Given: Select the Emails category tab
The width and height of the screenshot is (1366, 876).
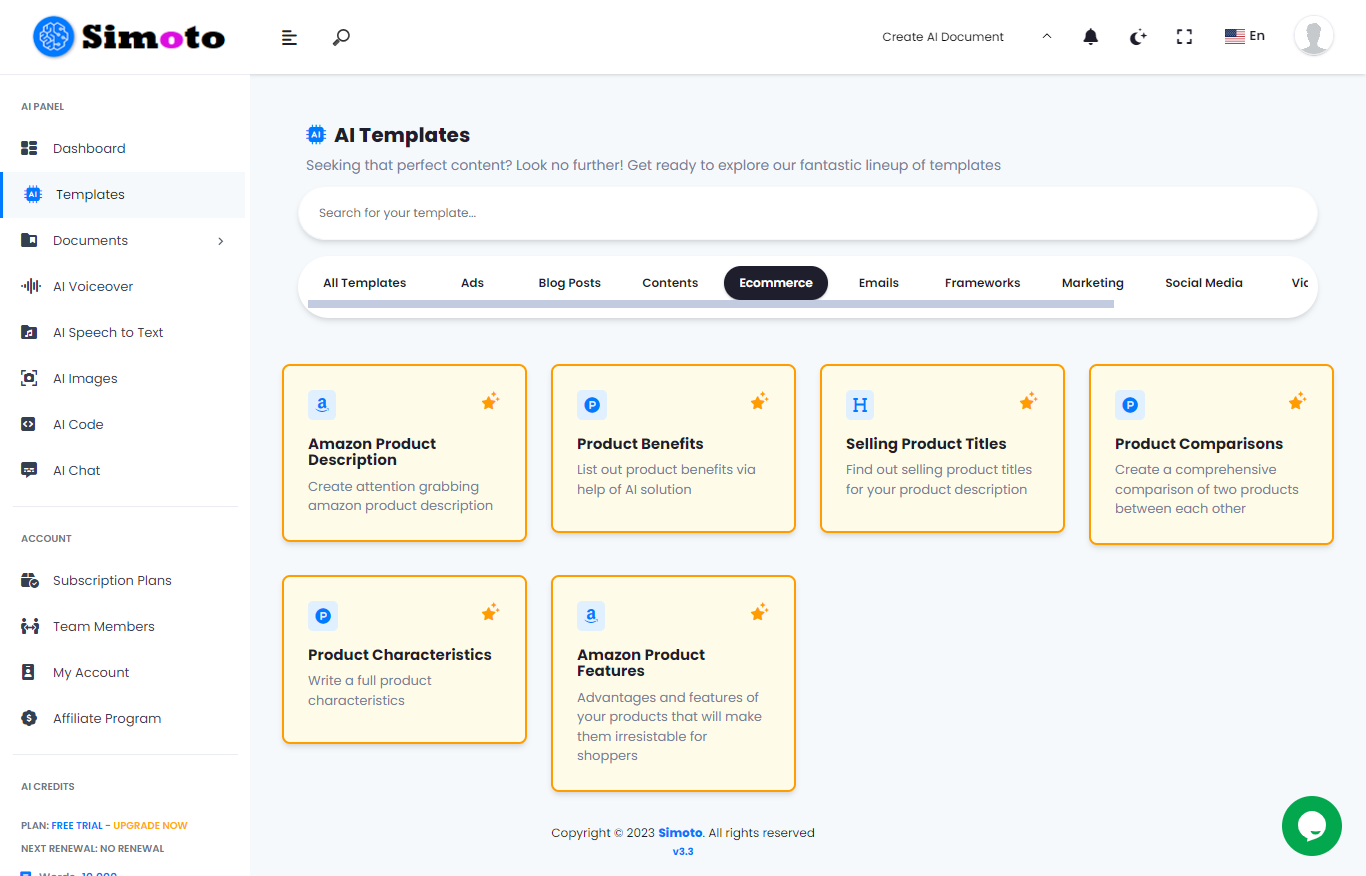Looking at the screenshot, I should click(x=879, y=283).
